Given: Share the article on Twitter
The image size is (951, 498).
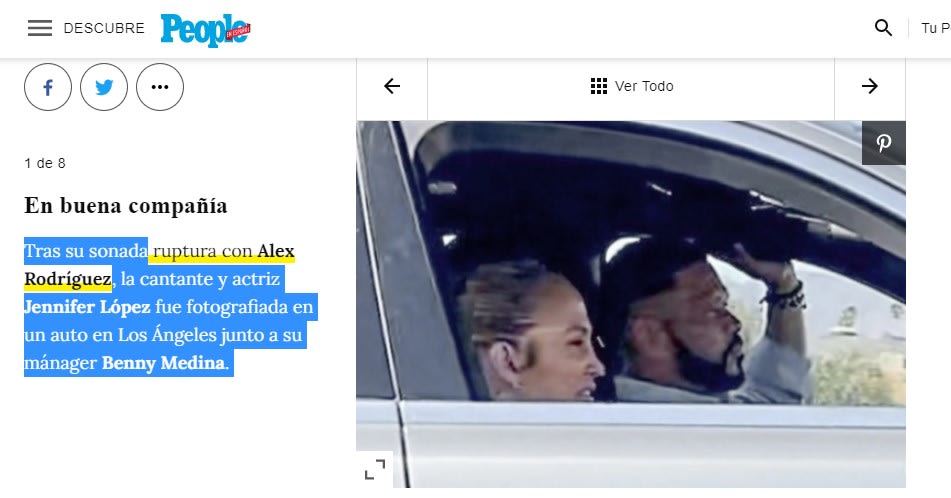Looking at the screenshot, I should [x=104, y=87].
